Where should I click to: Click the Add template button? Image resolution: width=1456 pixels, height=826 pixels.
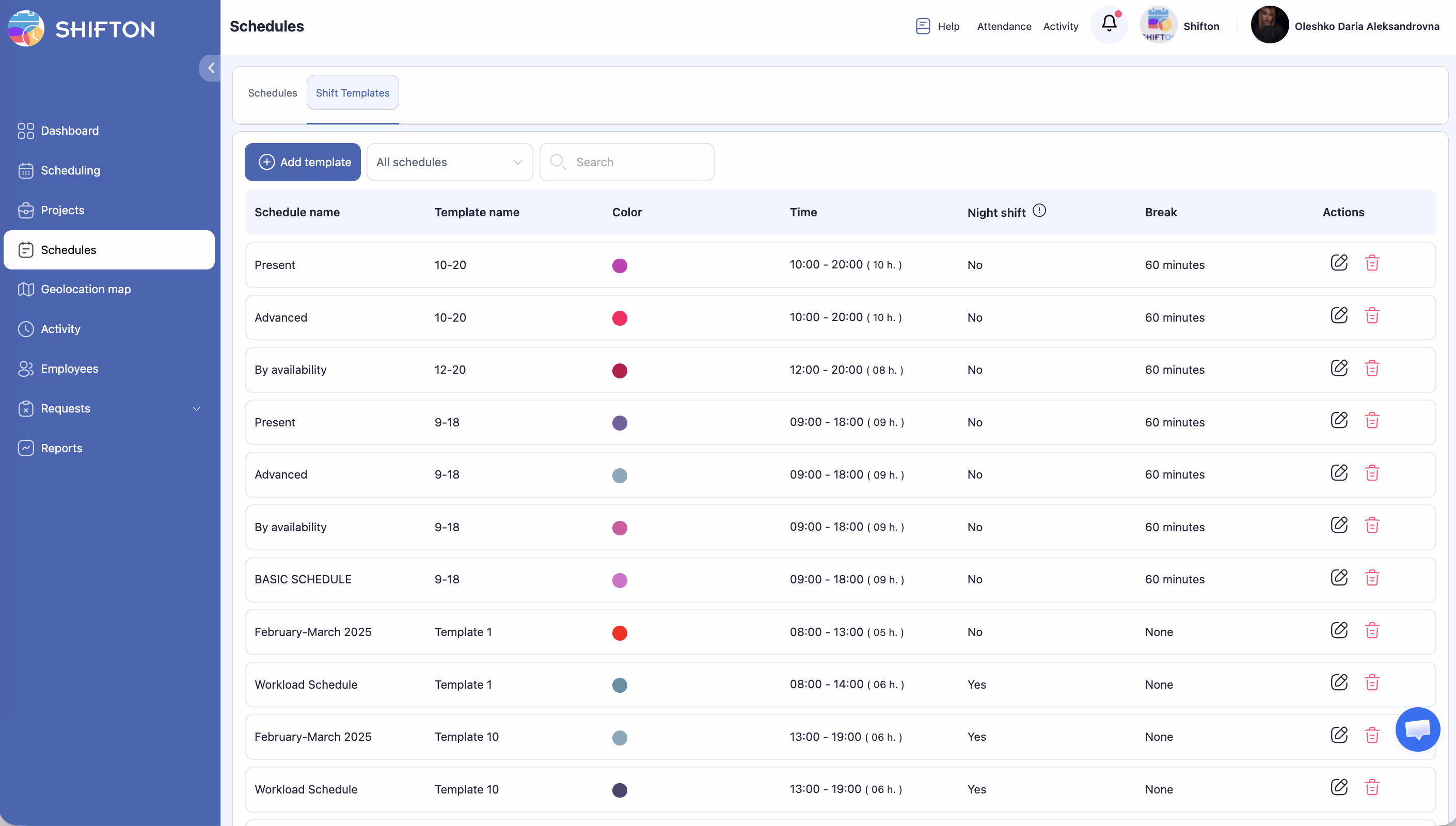tap(303, 162)
